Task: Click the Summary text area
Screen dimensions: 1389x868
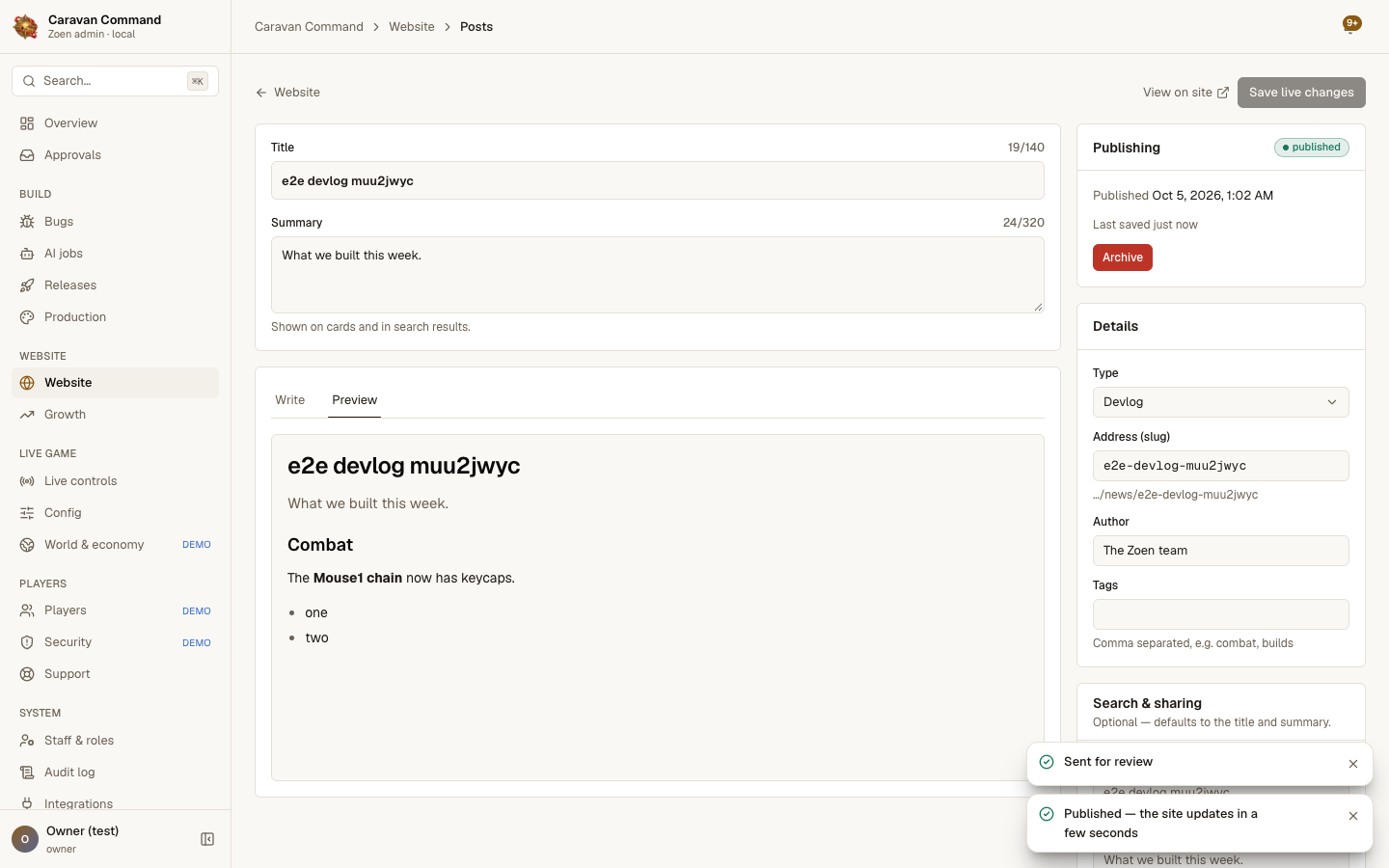Action: tap(658, 275)
